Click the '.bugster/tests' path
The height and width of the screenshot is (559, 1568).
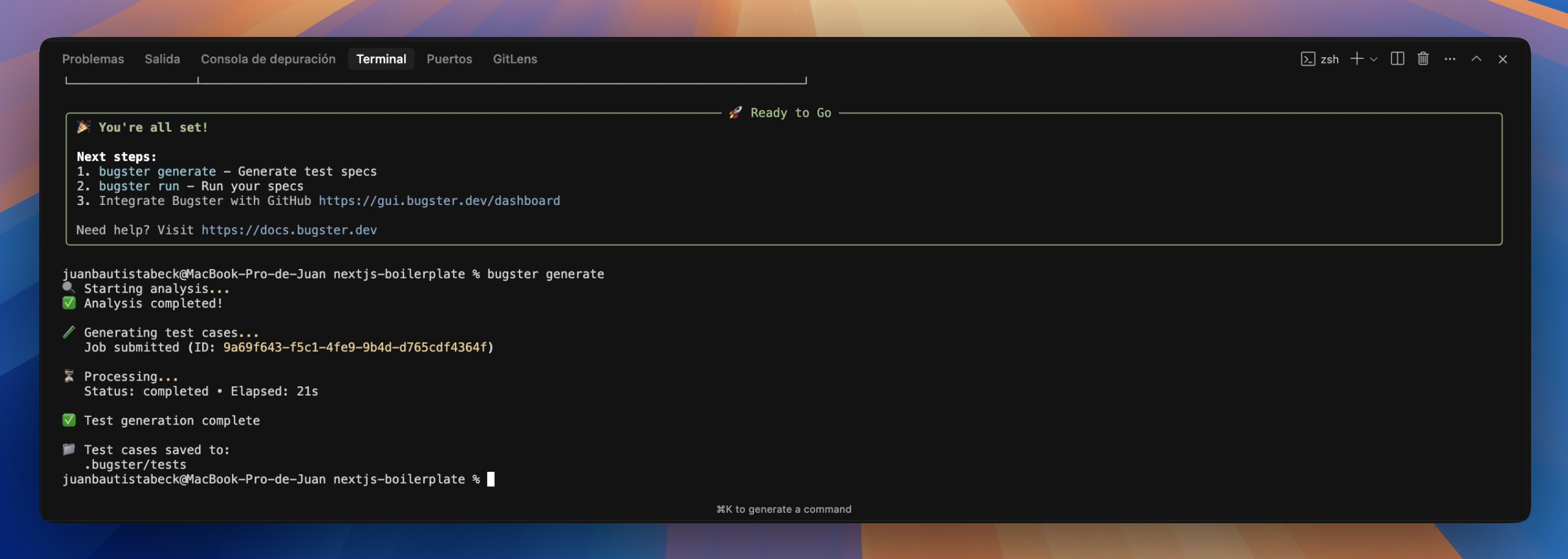(x=135, y=465)
